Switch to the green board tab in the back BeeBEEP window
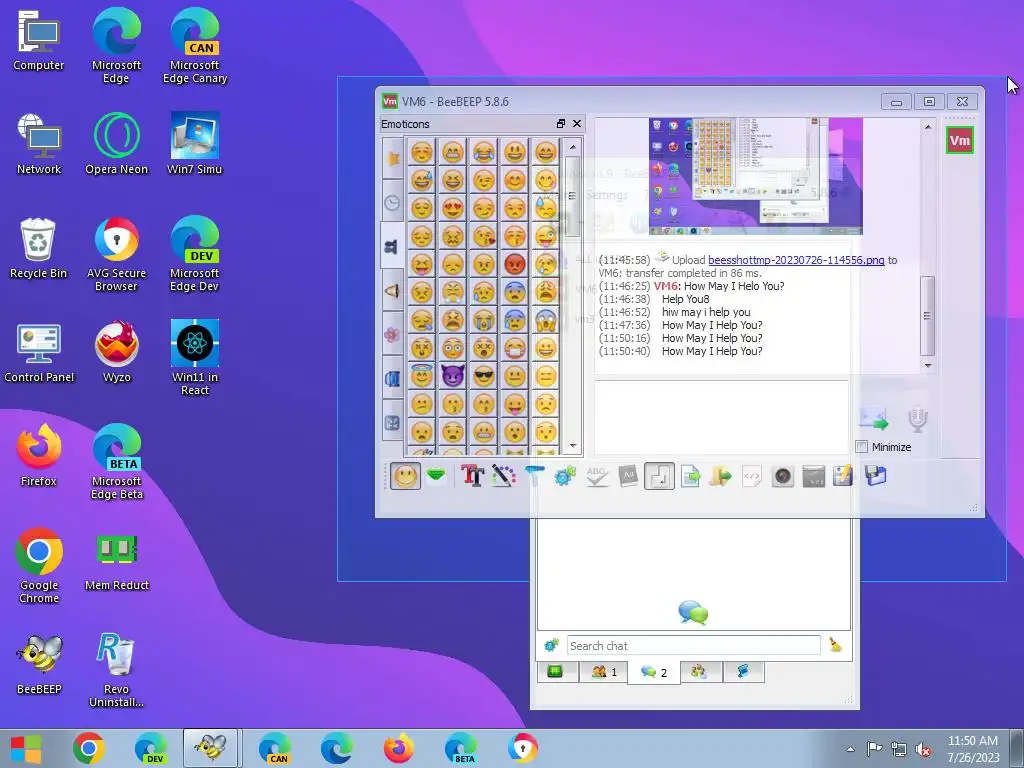This screenshot has height=768, width=1024. 556,671
